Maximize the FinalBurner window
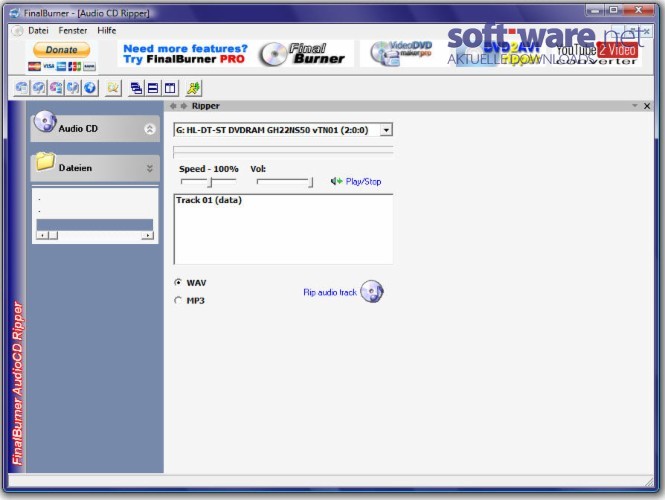The width and height of the screenshot is (665, 500). [x=614, y=10]
